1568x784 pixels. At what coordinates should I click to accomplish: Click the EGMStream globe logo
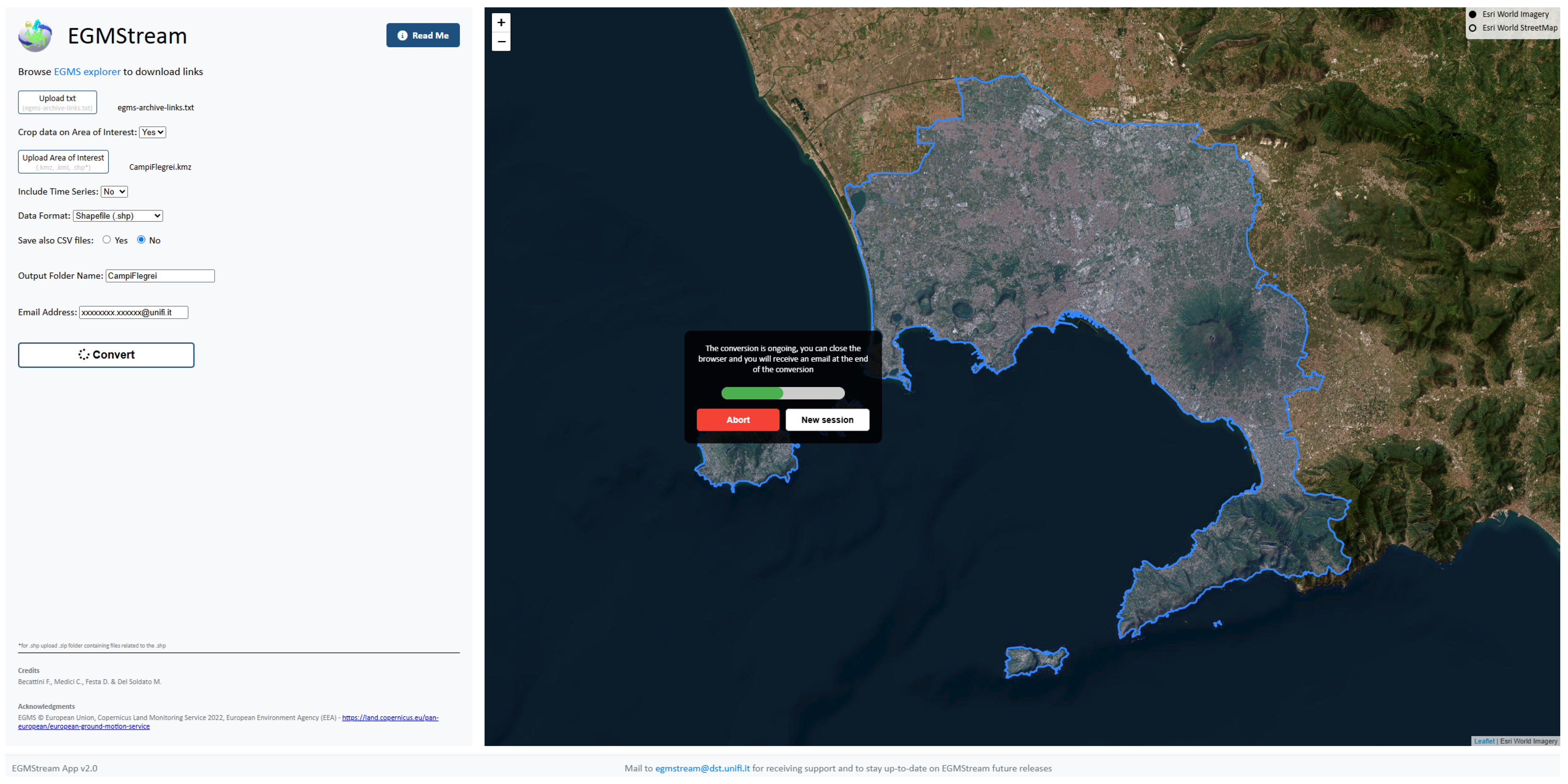coord(35,35)
